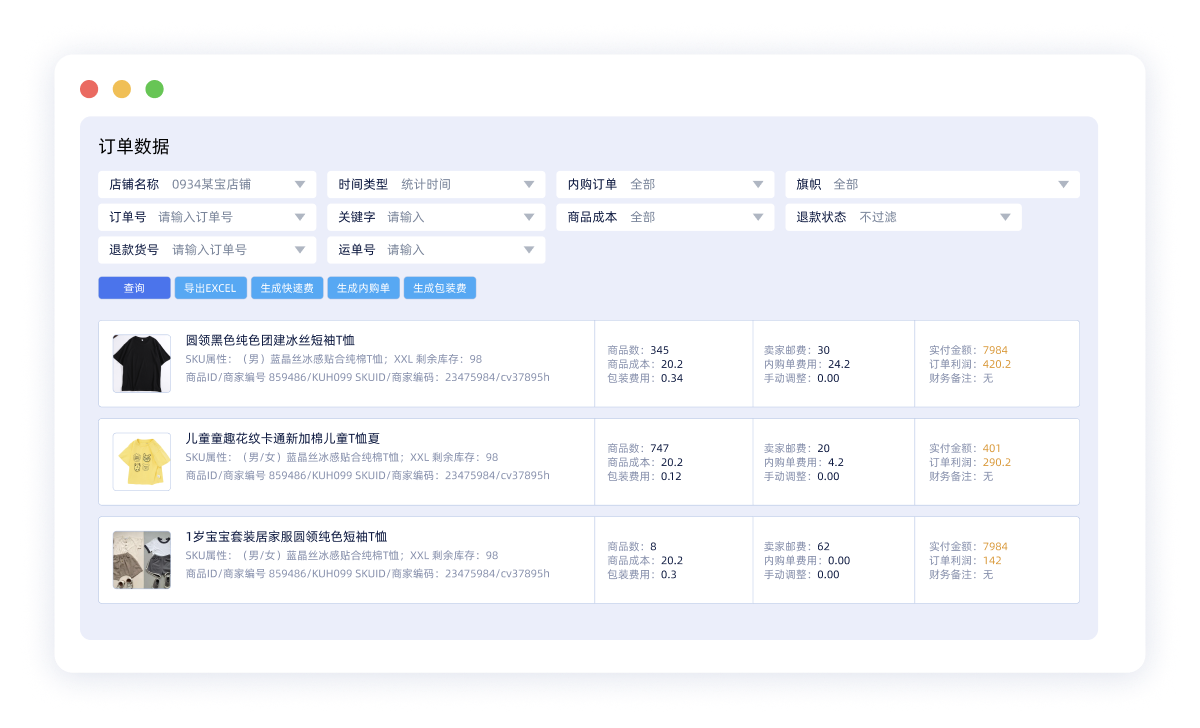This screenshot has height=728, width=1200.
Task: Click the 订单数据 page heading
Action: pyautogui.click(x=134, y=146)
